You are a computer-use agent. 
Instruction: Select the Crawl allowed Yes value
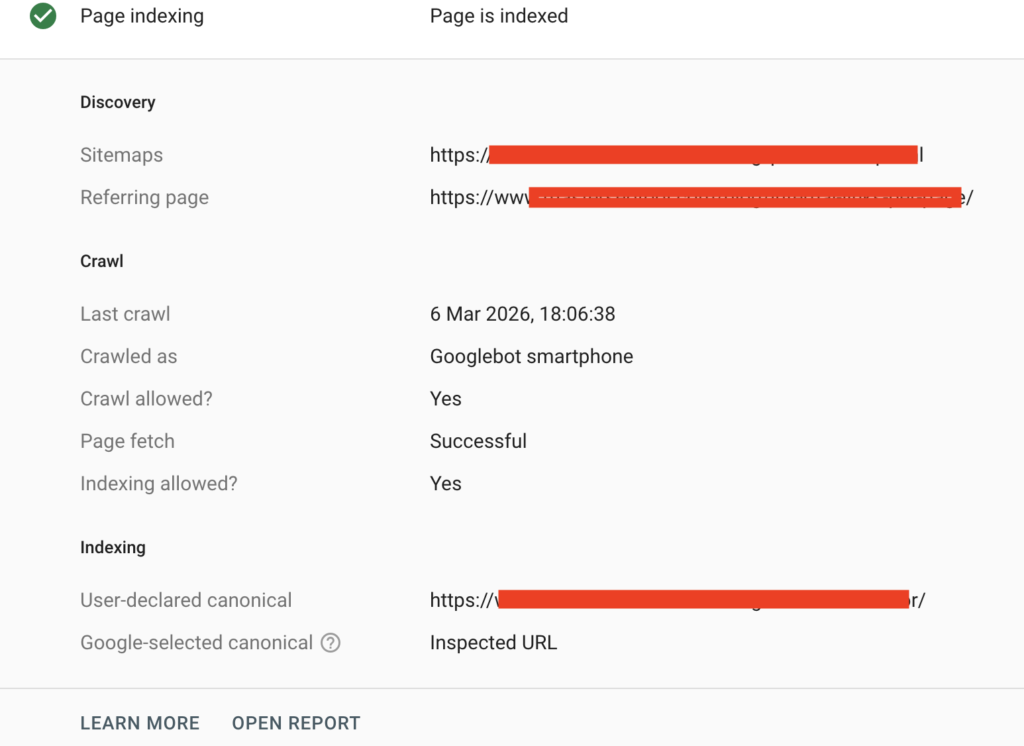446,398
